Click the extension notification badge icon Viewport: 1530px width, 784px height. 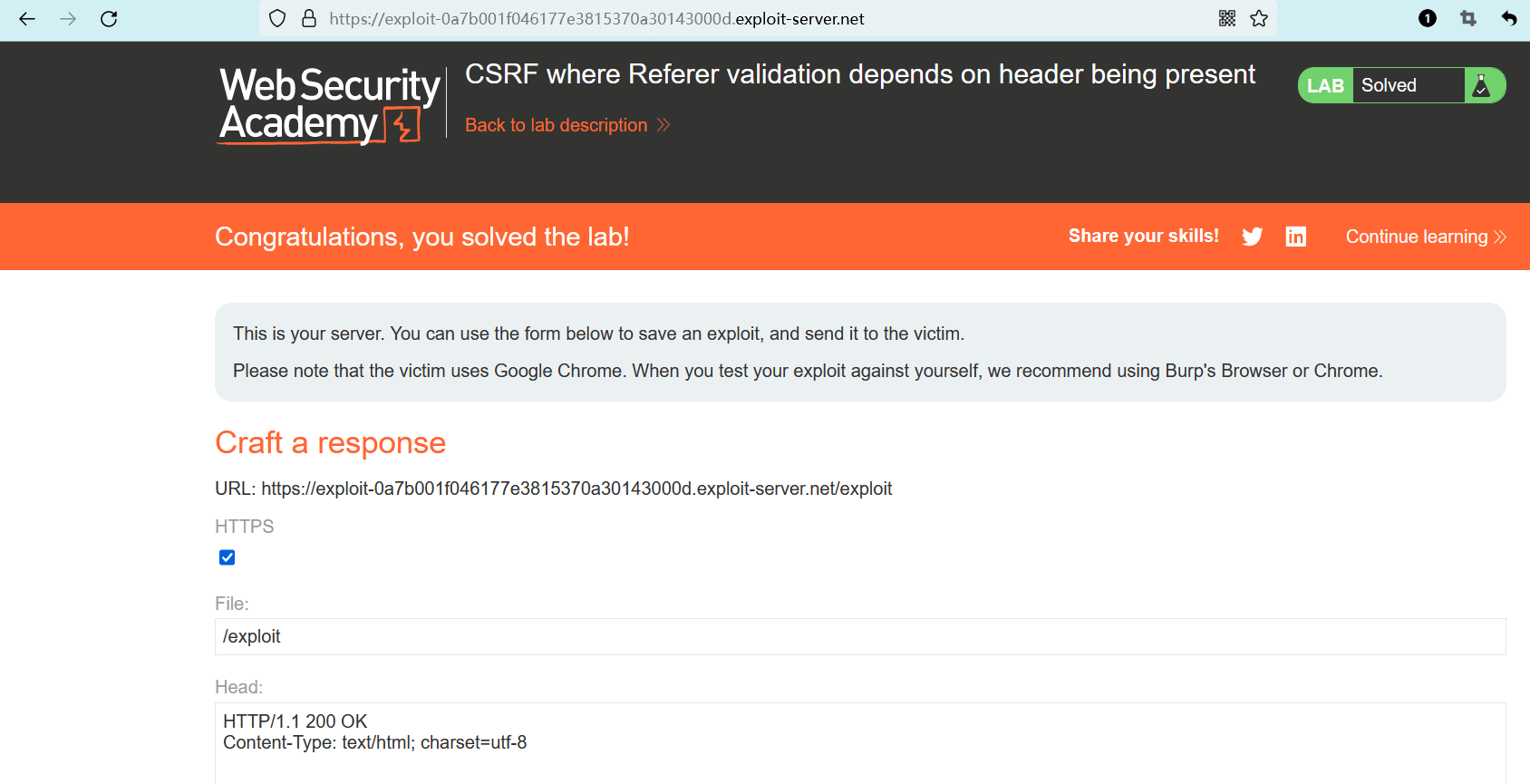1428,19
